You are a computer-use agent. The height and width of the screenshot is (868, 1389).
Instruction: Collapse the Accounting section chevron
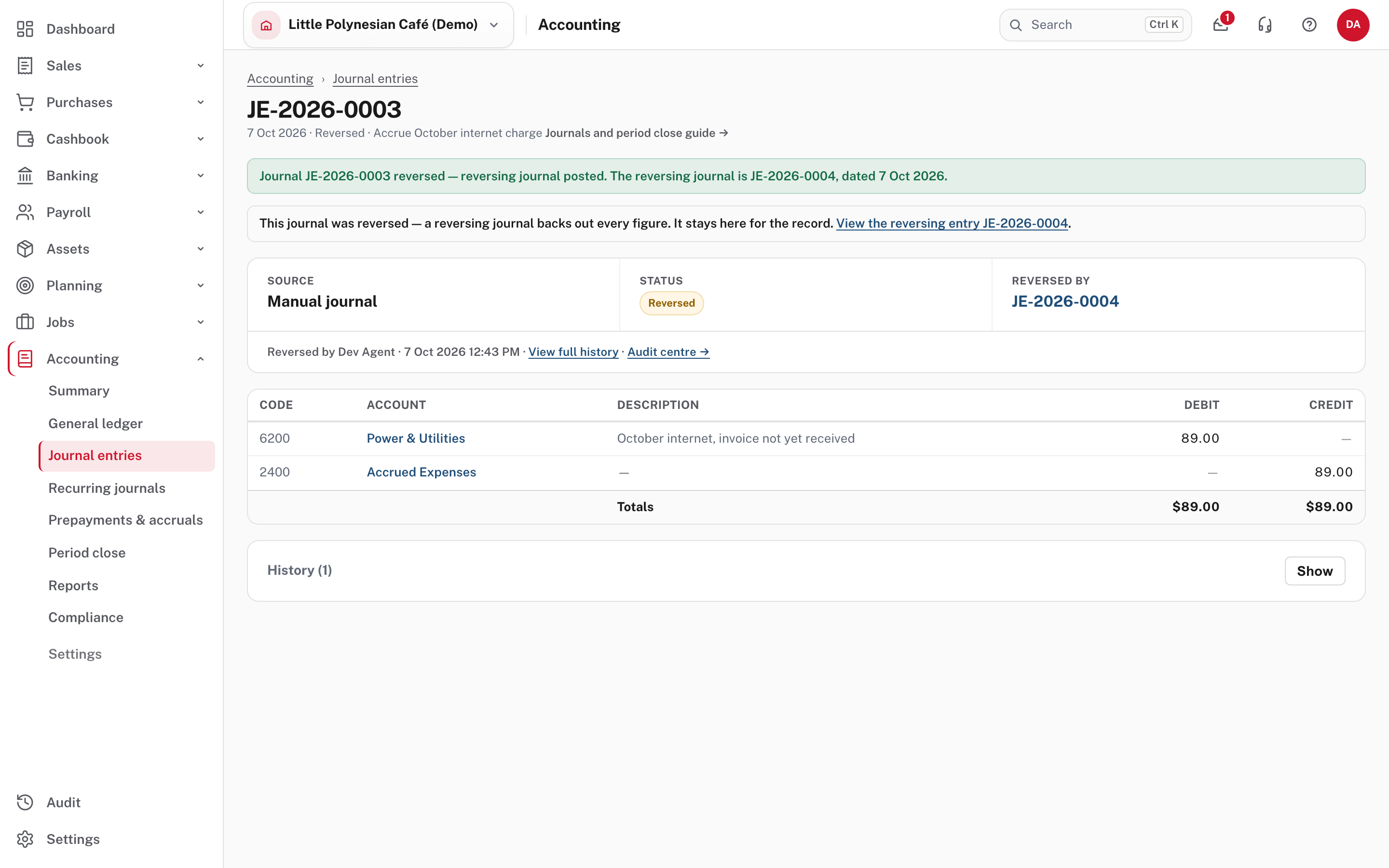coord(200,359)
